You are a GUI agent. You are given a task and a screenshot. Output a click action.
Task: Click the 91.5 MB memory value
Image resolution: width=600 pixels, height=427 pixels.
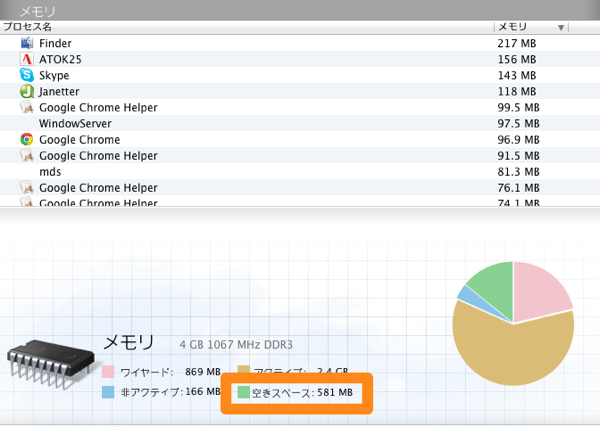[x=518, y=156]
